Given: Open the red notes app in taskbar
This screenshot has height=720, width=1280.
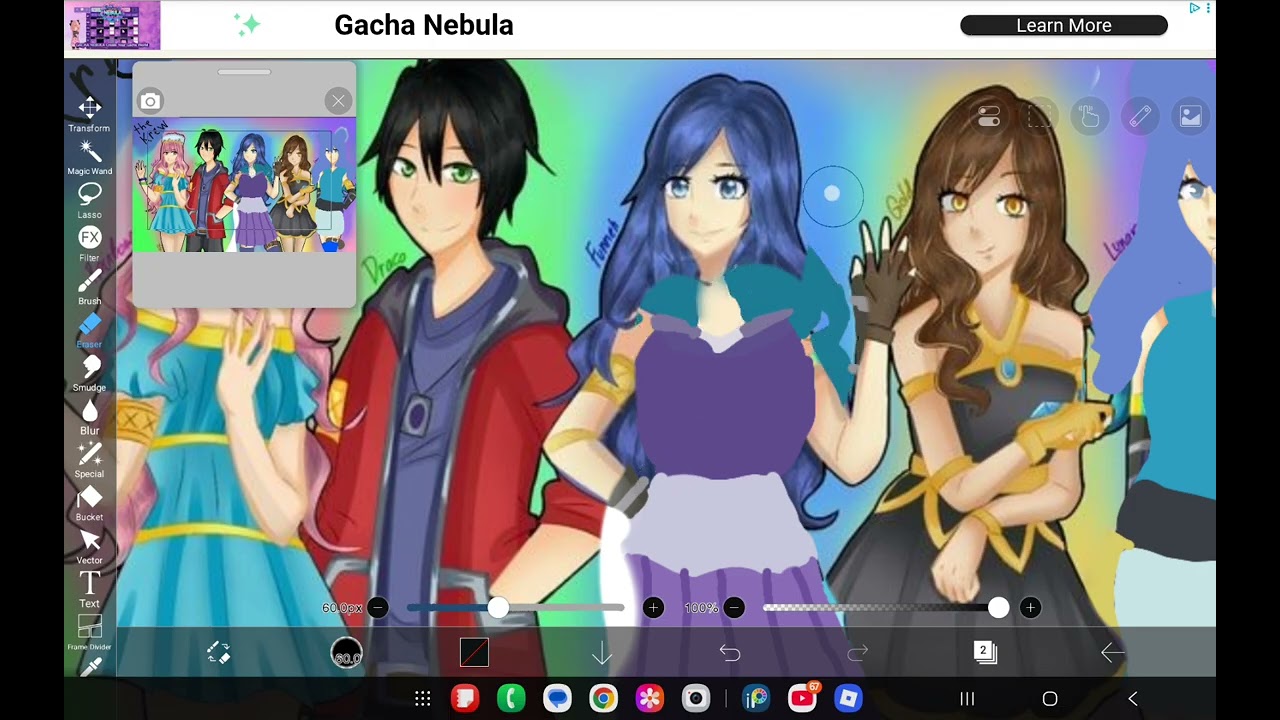Looking at the screenshot, I should [x=464, y=698].
